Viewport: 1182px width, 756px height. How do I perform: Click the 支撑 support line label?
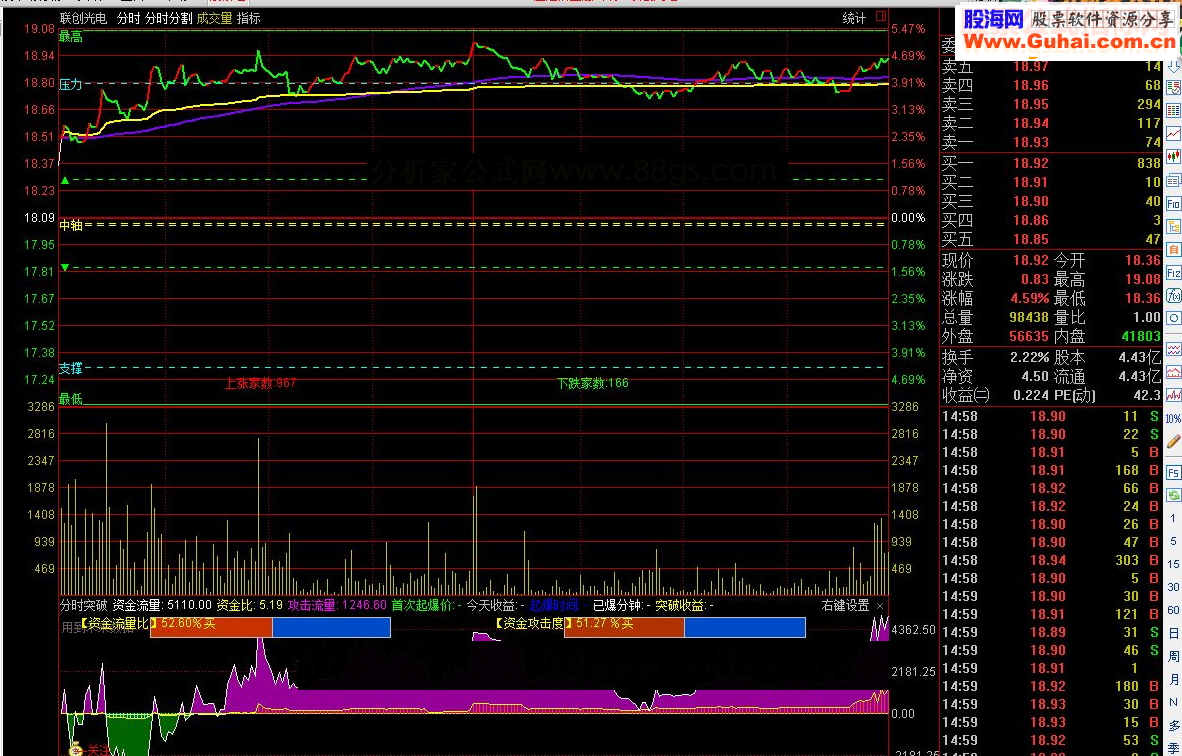click(71, 369)
